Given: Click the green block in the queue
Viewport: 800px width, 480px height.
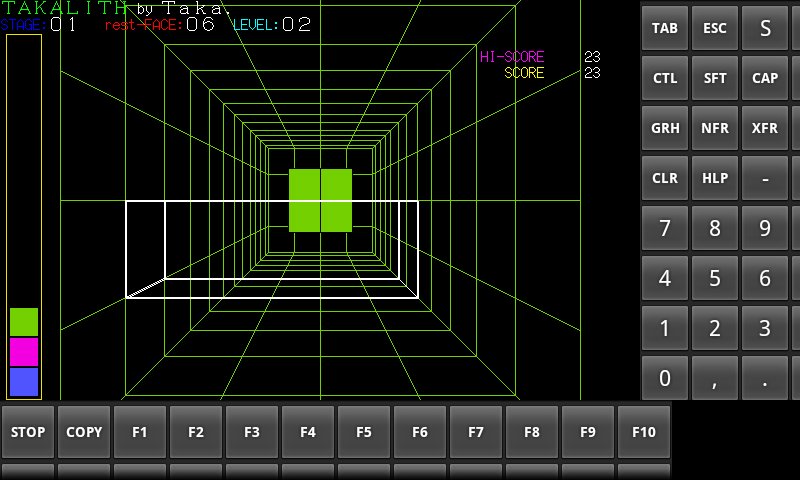Looking at the screenshot, I should (24, 322).
